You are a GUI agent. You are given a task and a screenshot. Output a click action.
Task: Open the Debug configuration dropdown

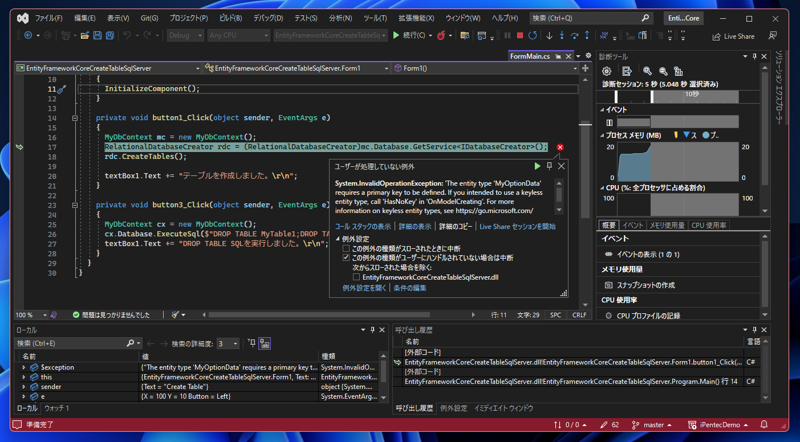pos(185,36)
